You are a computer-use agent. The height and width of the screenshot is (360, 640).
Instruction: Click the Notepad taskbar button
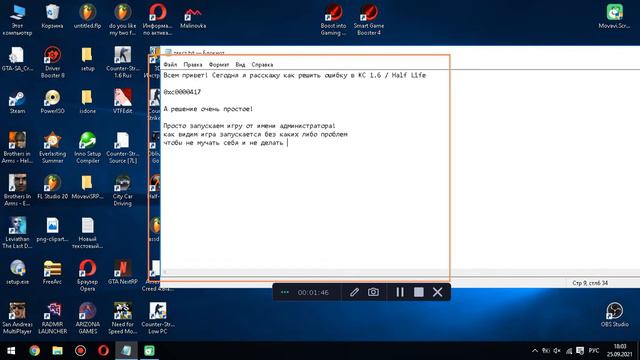[126, 351]
